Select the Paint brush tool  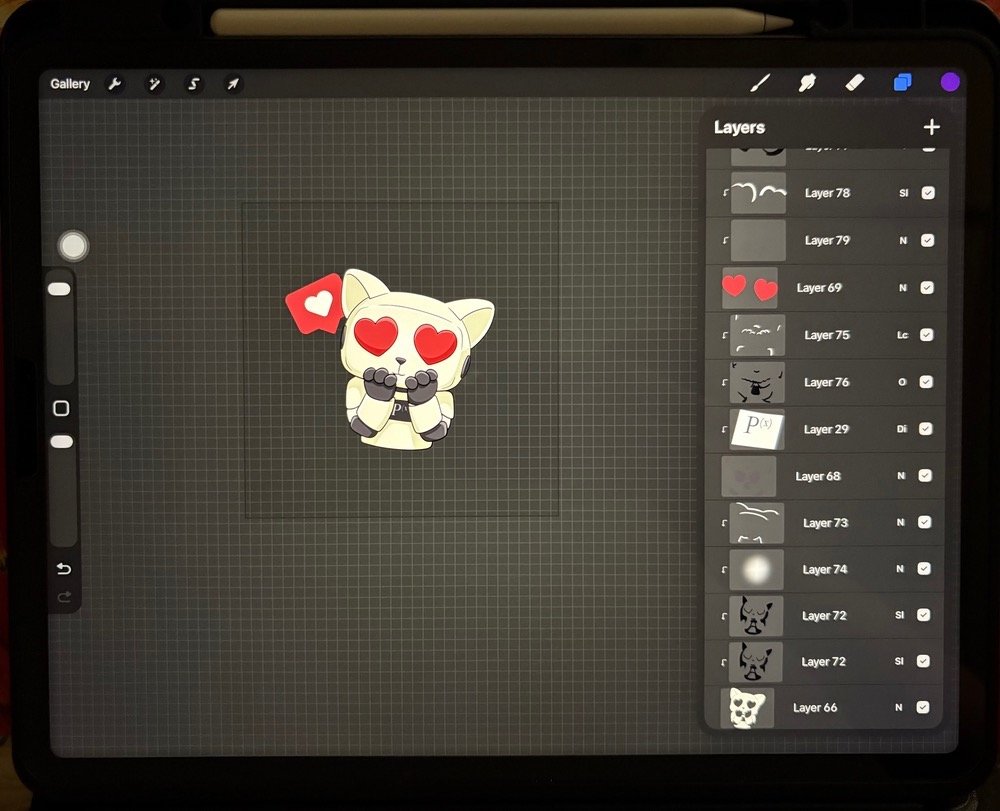(x=760, y=82)
